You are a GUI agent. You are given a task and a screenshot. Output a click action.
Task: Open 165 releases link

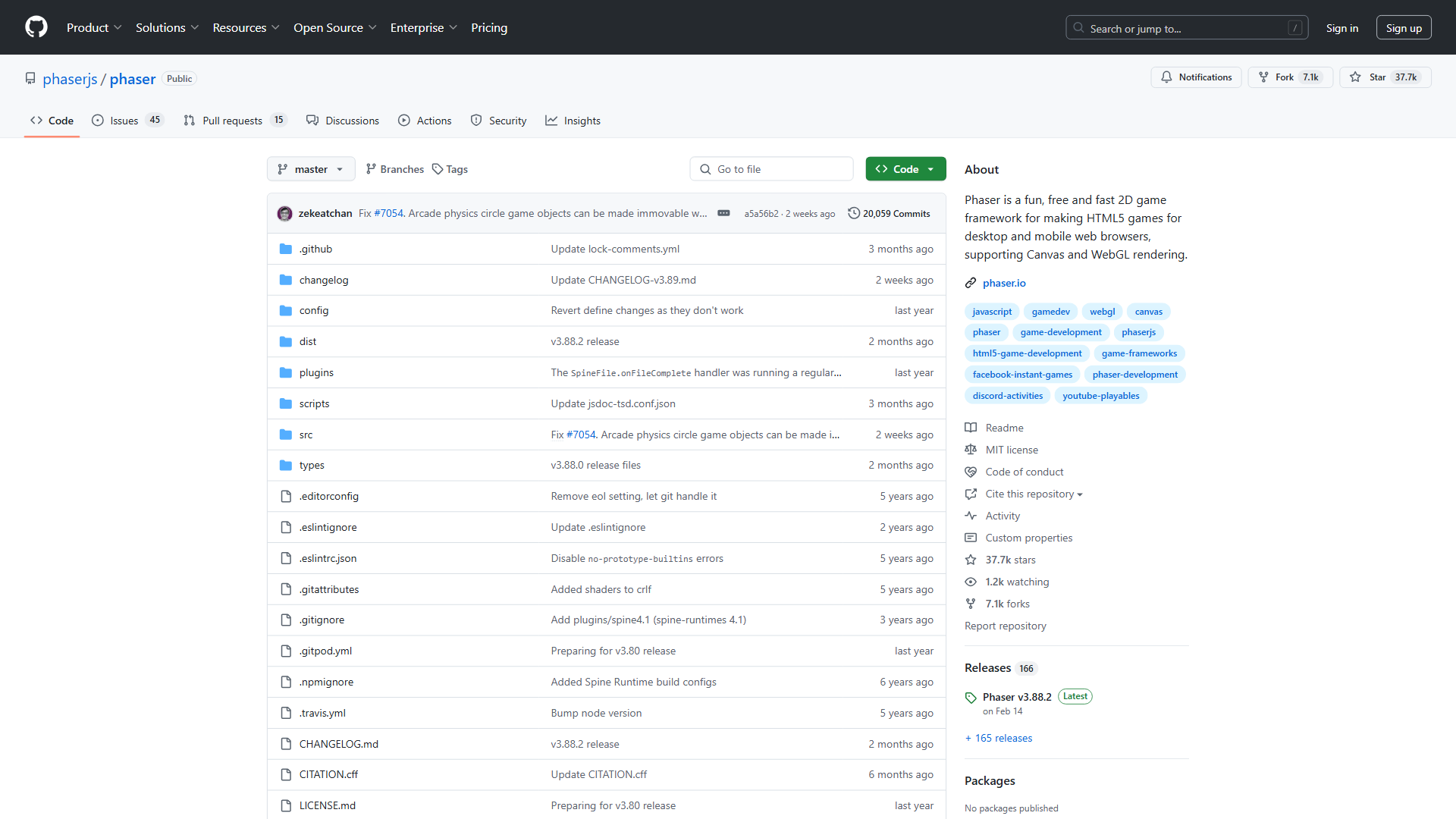[x=999, y=739]
